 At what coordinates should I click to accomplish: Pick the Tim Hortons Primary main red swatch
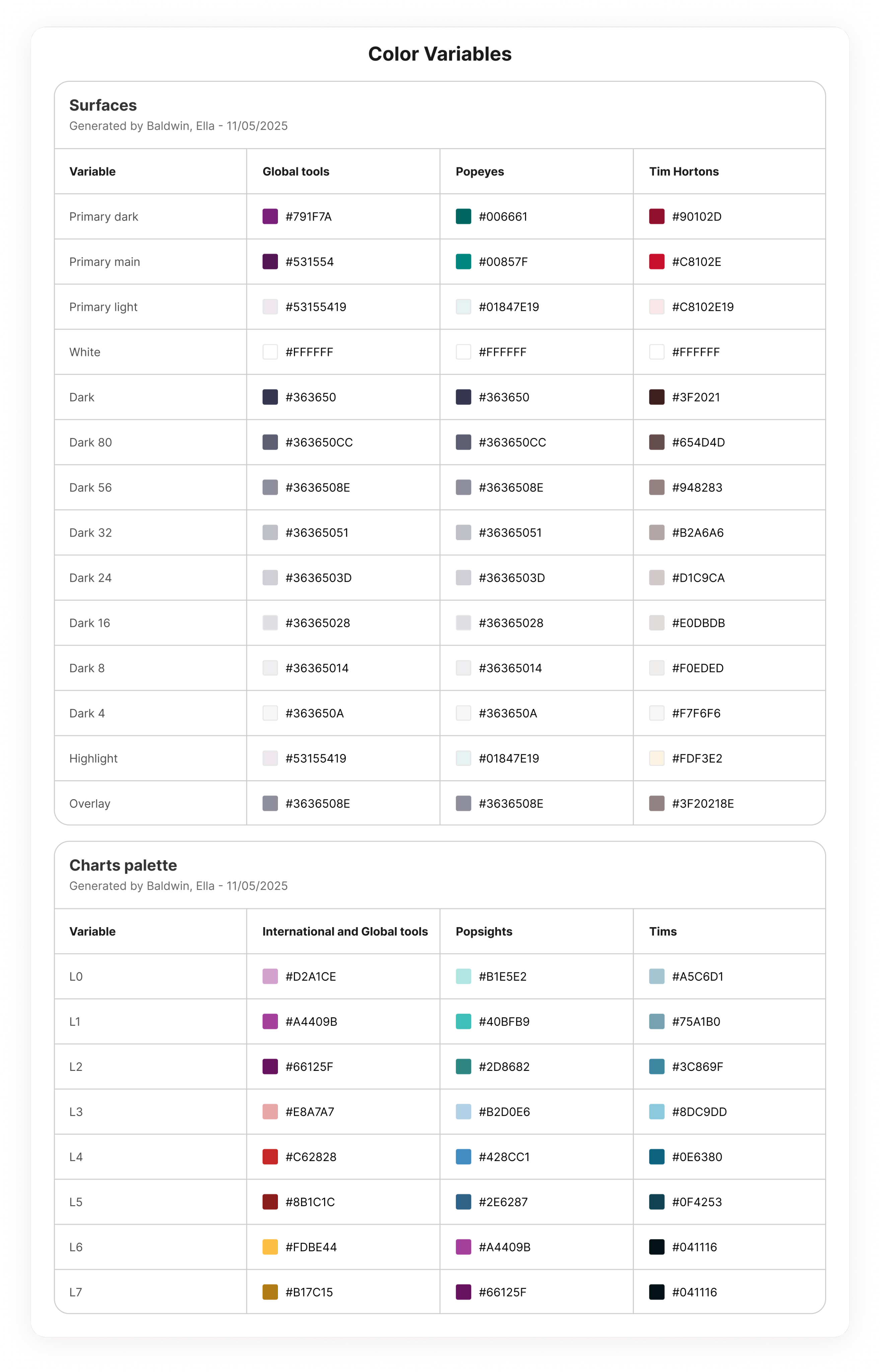[657, 262]
